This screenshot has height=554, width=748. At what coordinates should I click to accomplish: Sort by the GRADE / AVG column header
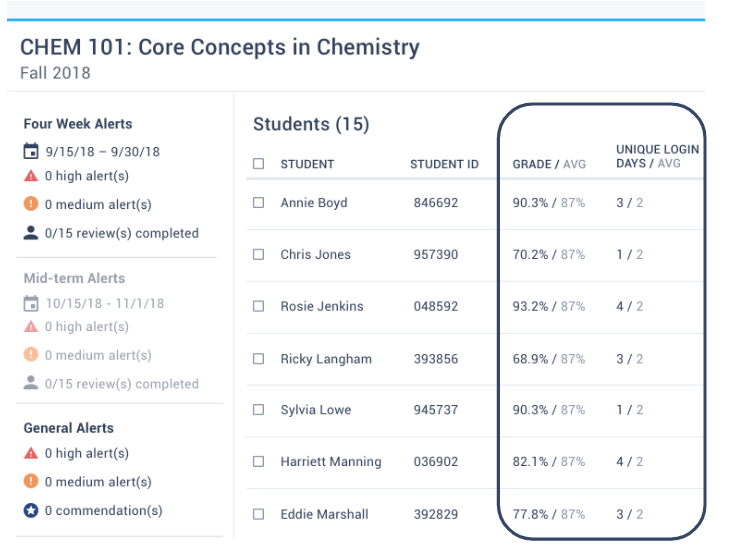click(x=549, y=164)
